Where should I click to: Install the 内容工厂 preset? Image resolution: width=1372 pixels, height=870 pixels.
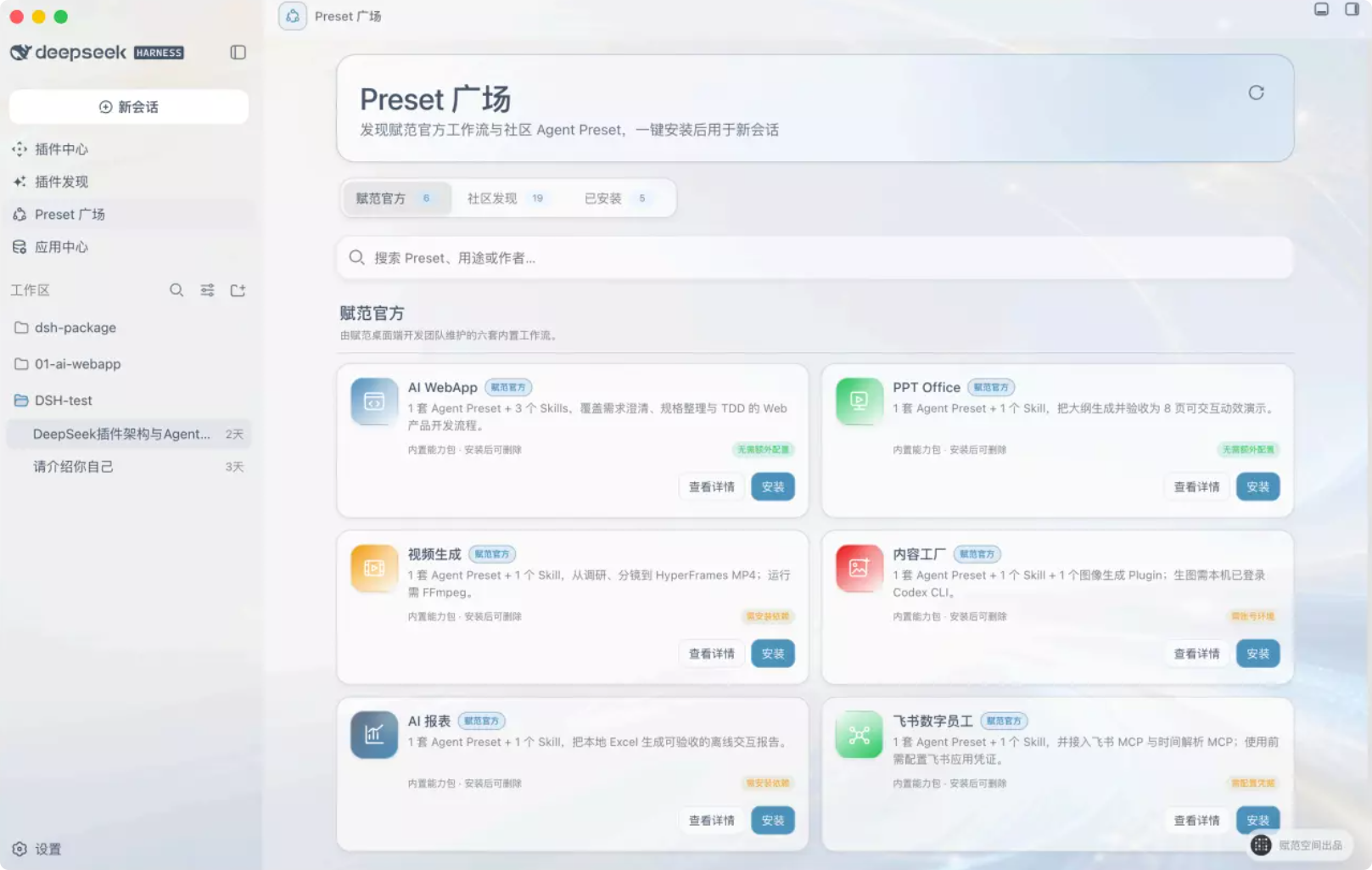point(1257,654)
